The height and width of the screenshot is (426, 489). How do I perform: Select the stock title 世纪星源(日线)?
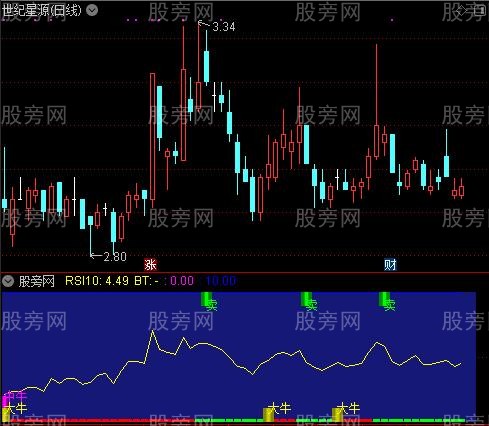coord(41,10)
